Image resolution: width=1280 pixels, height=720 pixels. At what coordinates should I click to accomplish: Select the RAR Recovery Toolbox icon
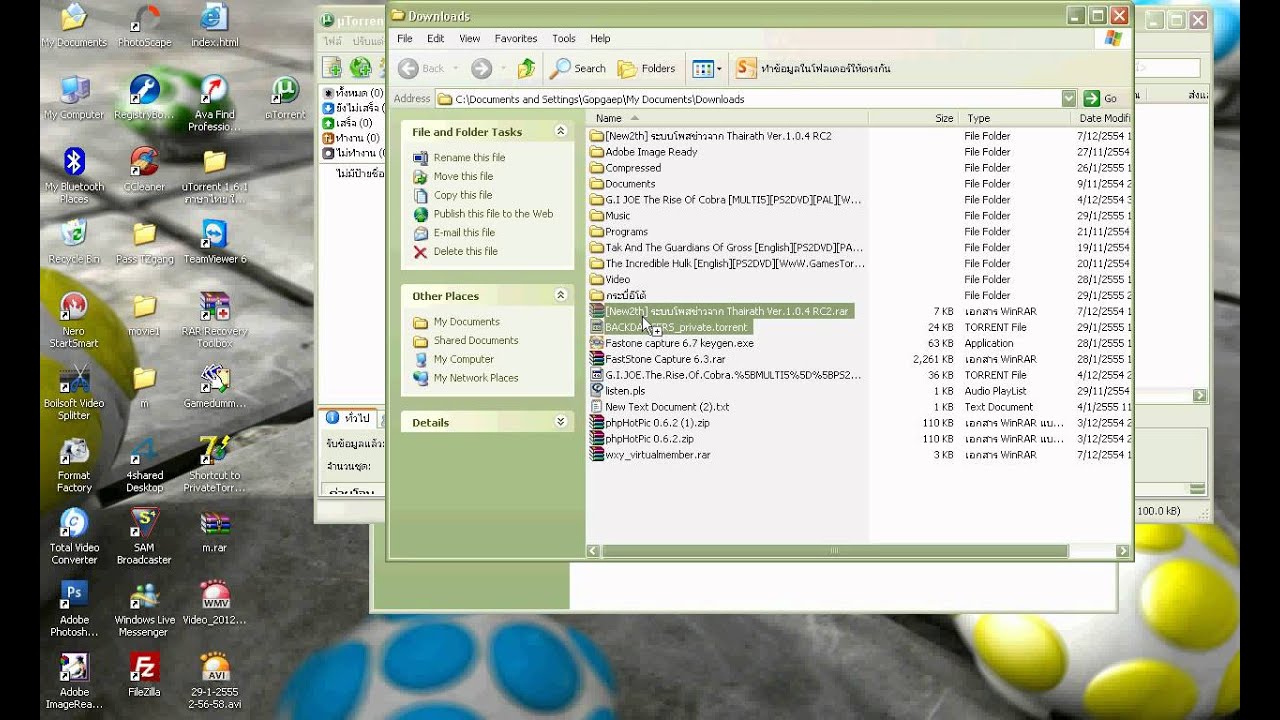(x=215, y=320)
